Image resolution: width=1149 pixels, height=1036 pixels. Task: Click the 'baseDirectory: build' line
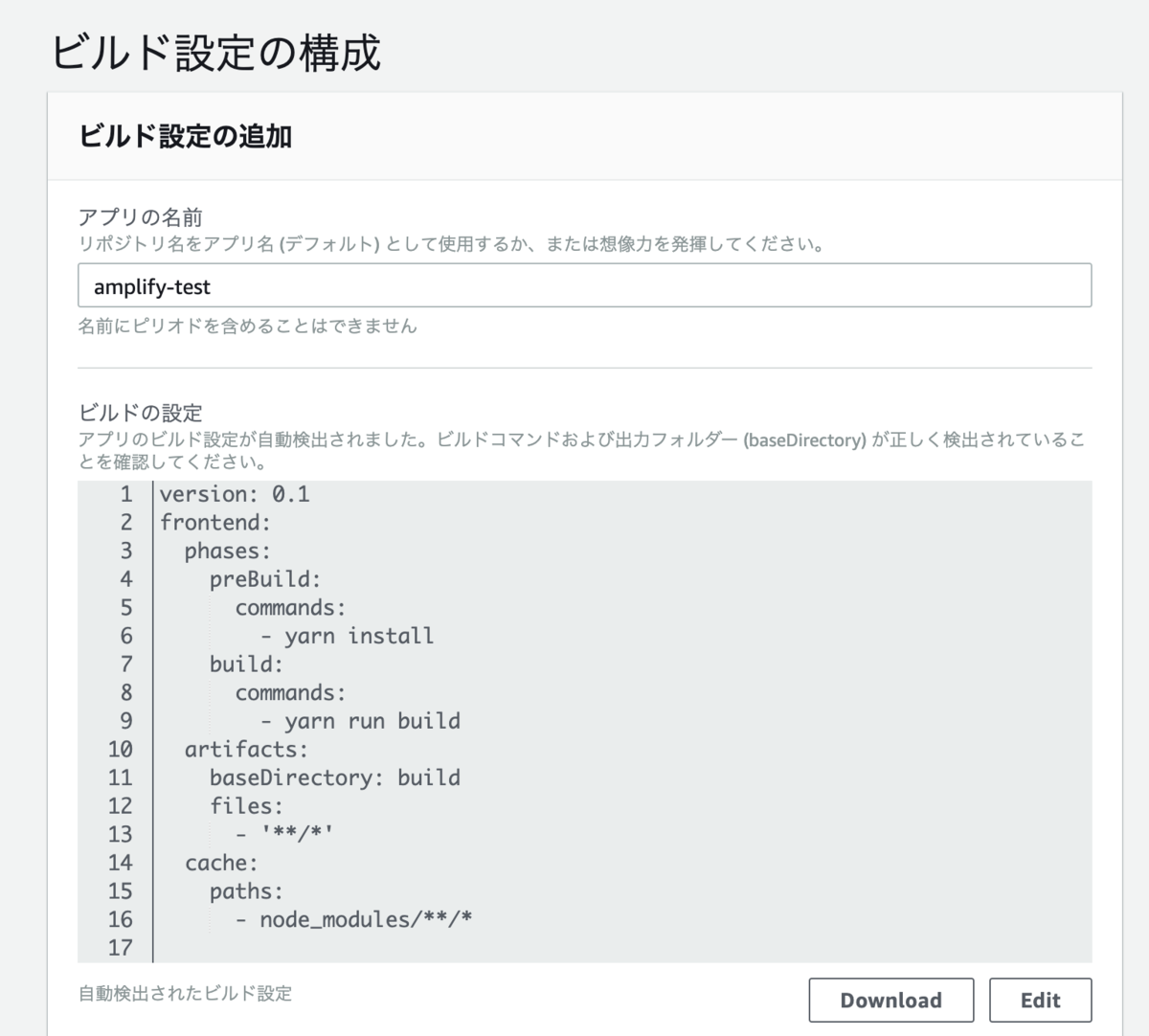tap(335, 777)
